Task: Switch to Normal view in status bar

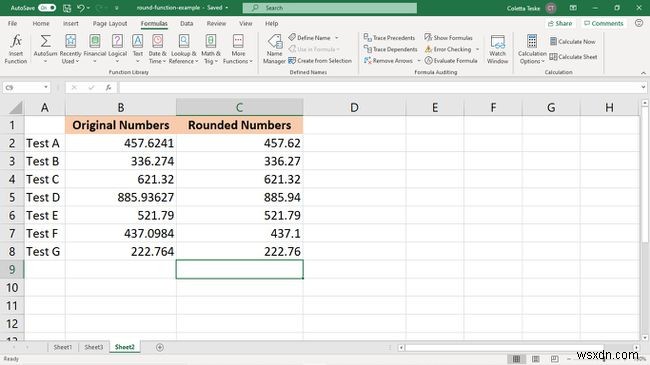Action: pos(516,359)
